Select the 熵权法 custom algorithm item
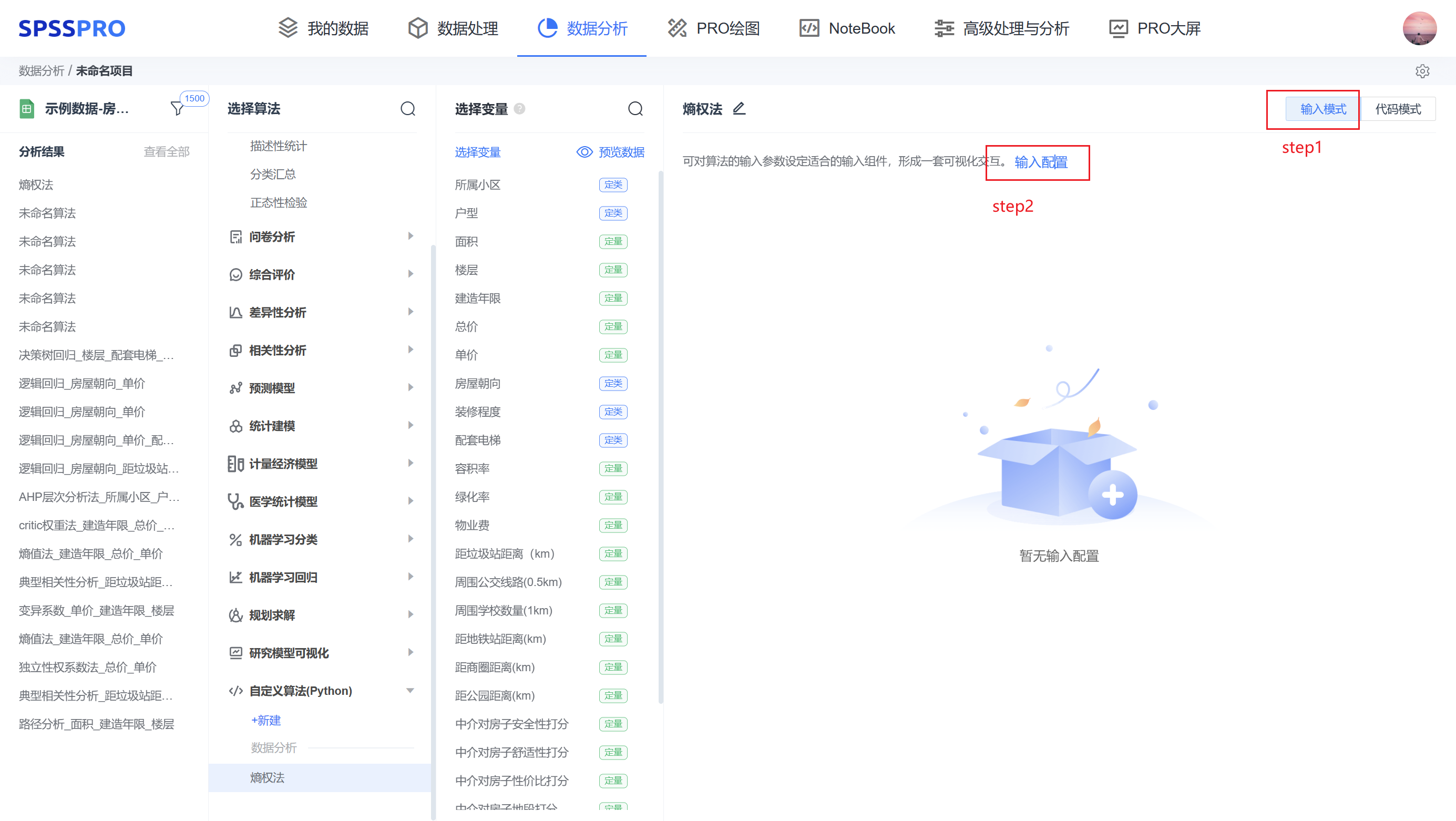Screen dimensions: 1456x821 [x=320, y=778]
